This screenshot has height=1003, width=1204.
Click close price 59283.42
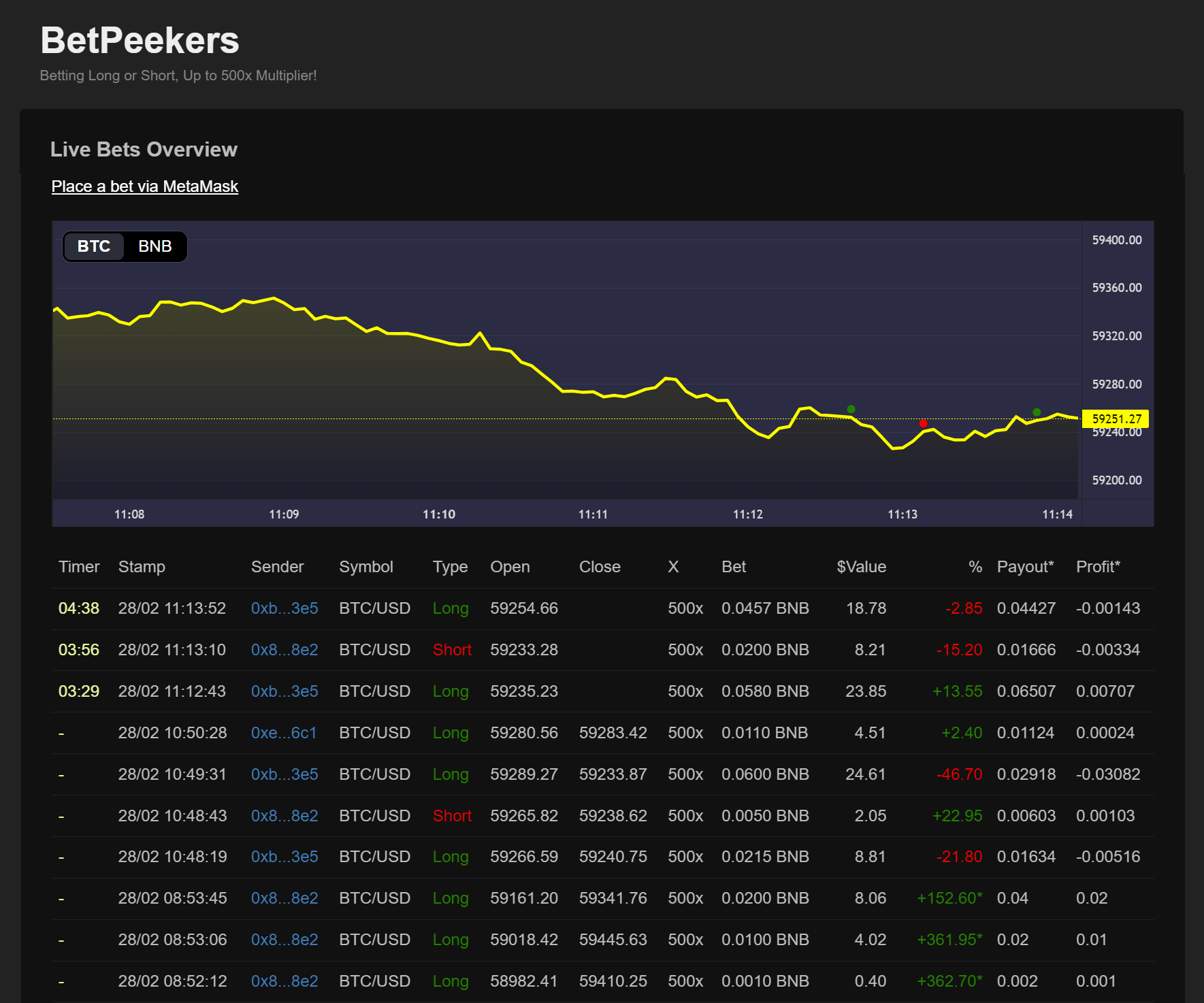[613, 733]
